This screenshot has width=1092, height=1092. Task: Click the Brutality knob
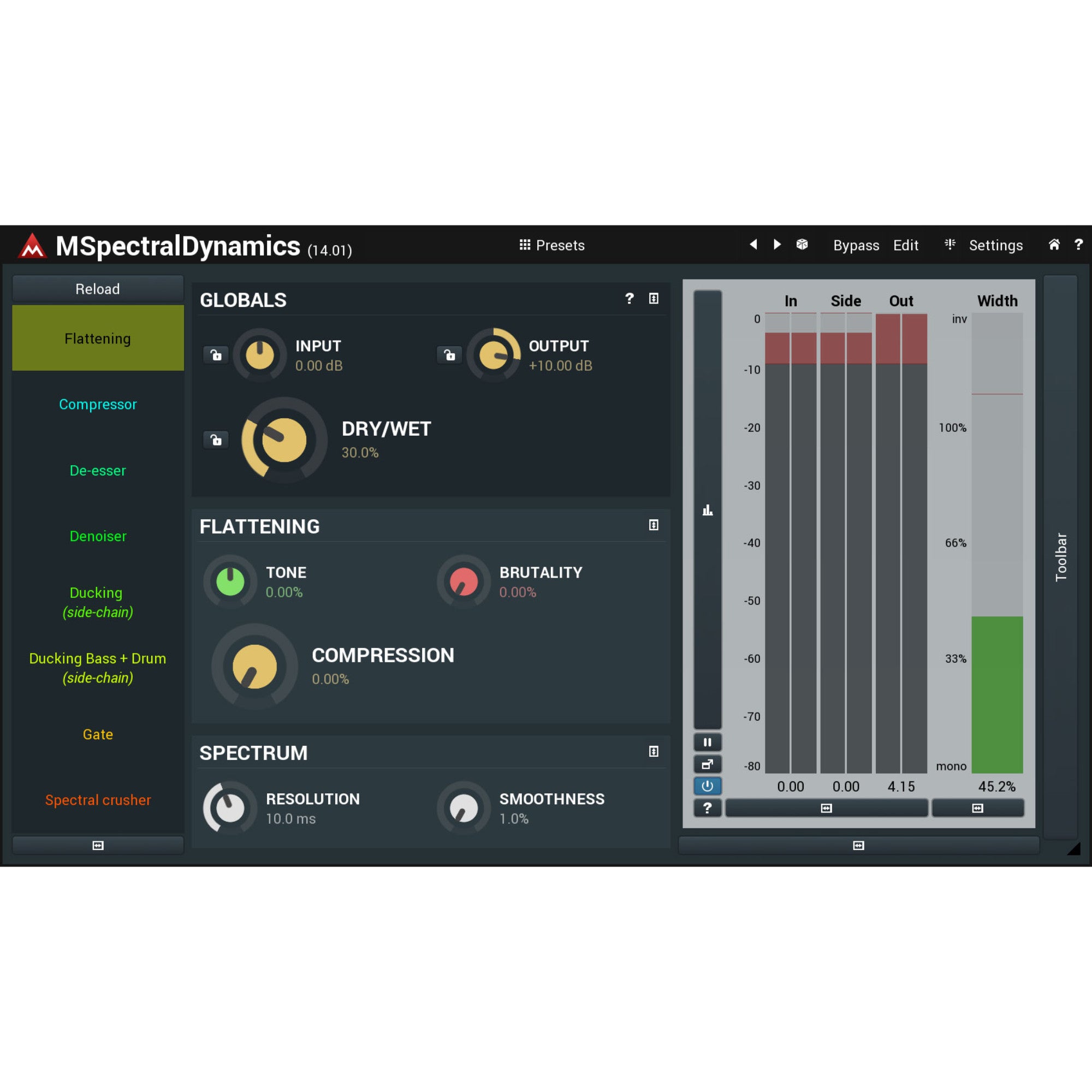point(464,581)
